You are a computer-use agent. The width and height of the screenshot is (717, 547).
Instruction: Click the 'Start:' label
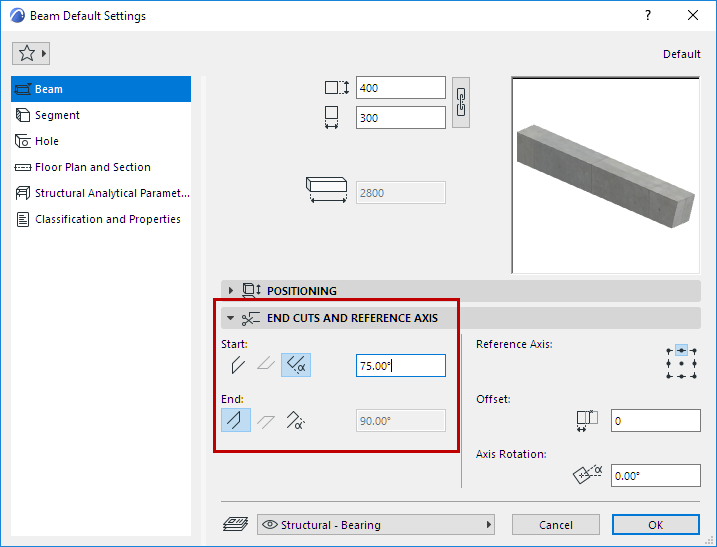(x=234, y=344)
